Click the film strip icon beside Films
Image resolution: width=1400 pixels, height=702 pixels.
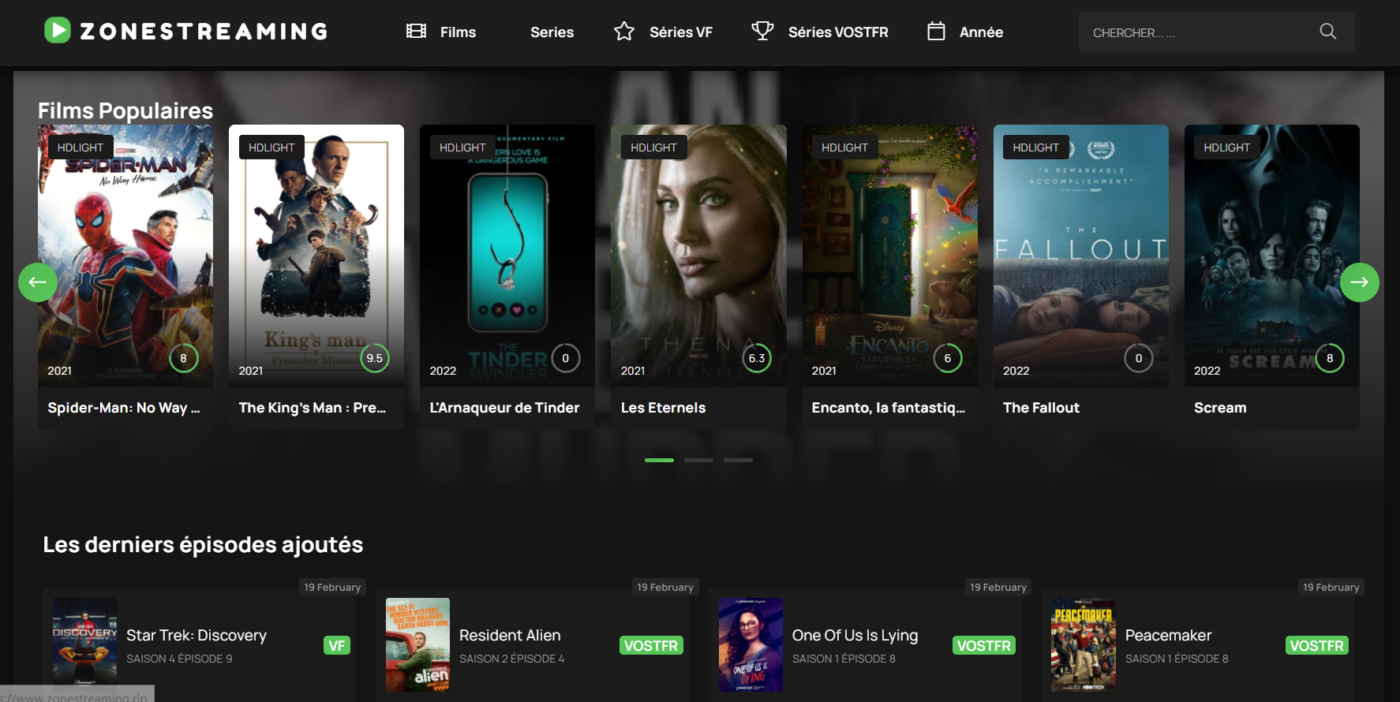(x=416, y=32)
